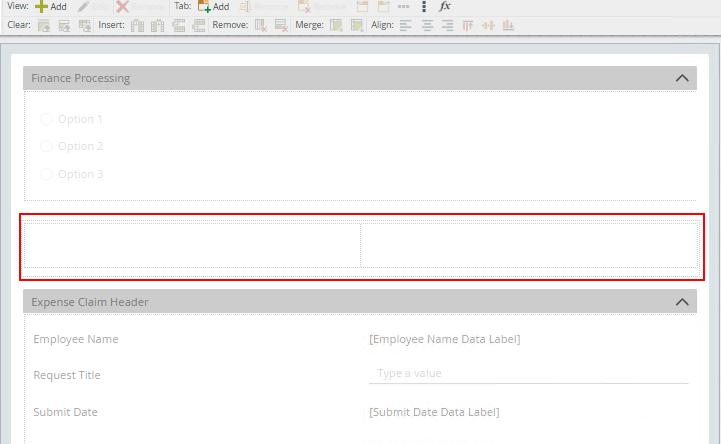
Task: Open the fx expressions editor
Action: (x=444, y=6)
